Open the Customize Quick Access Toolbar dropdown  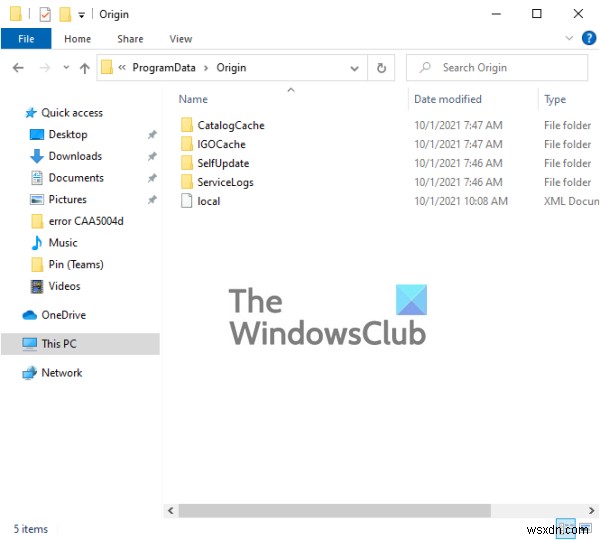(81, 15)
